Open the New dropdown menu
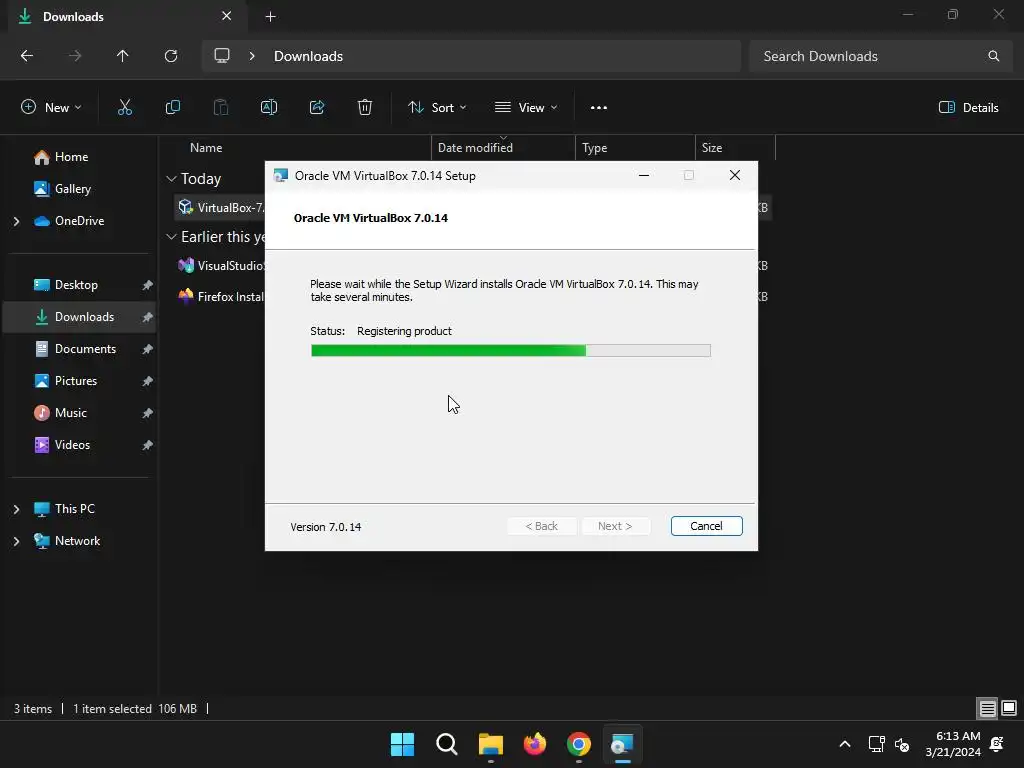The height and width of the screenshot is (768, 1024). (x=51, y=108)
